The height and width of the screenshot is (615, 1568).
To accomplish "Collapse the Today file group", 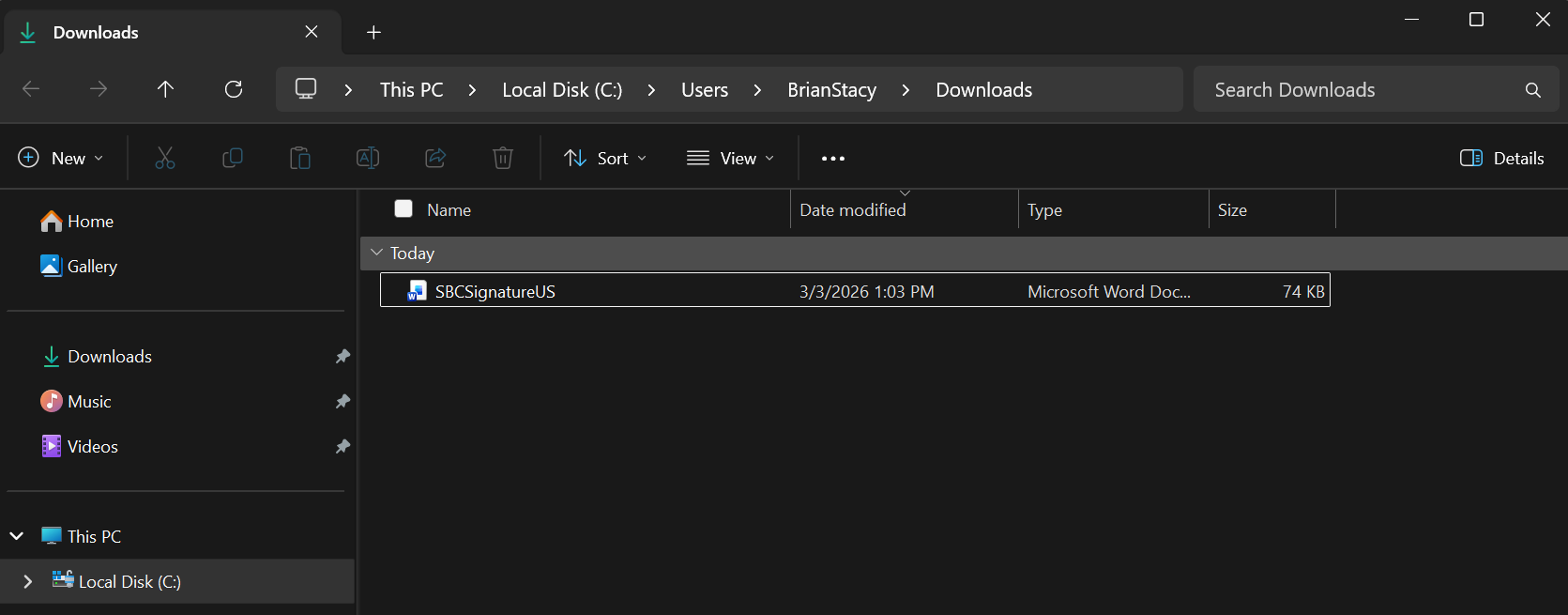I will point(377,253).
